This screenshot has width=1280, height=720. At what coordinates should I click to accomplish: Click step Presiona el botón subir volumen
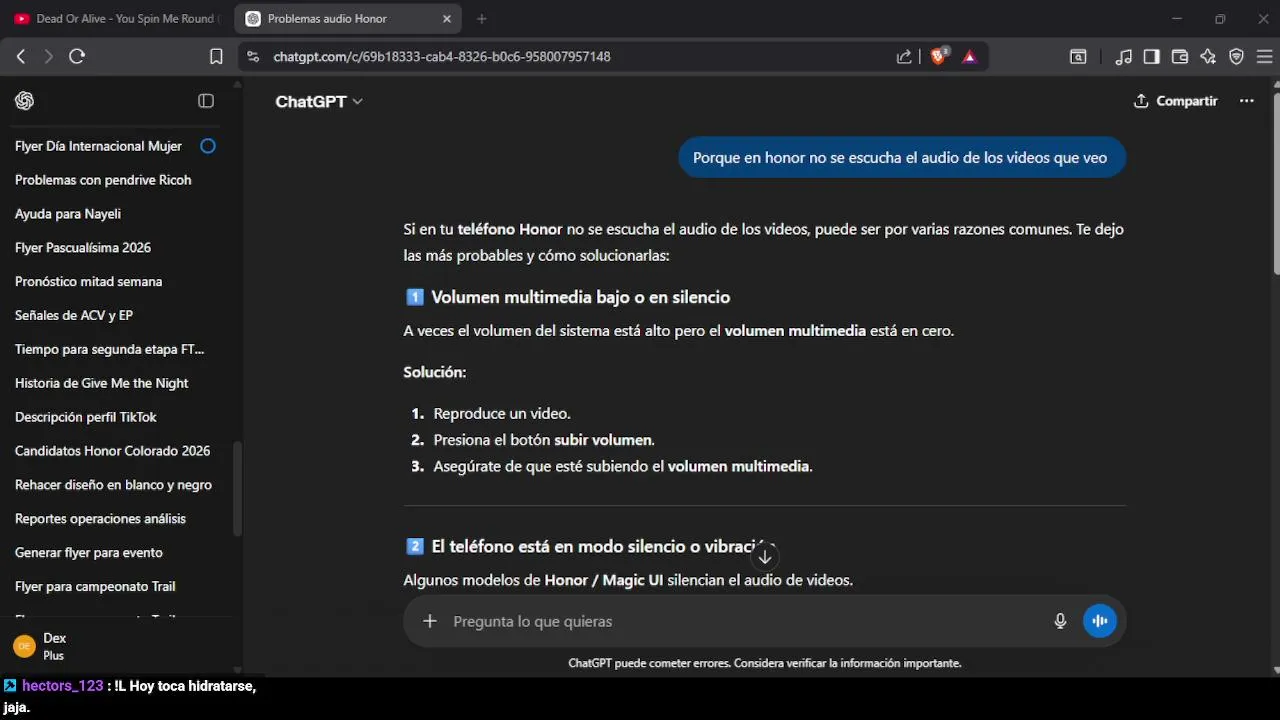coord(544,440)
